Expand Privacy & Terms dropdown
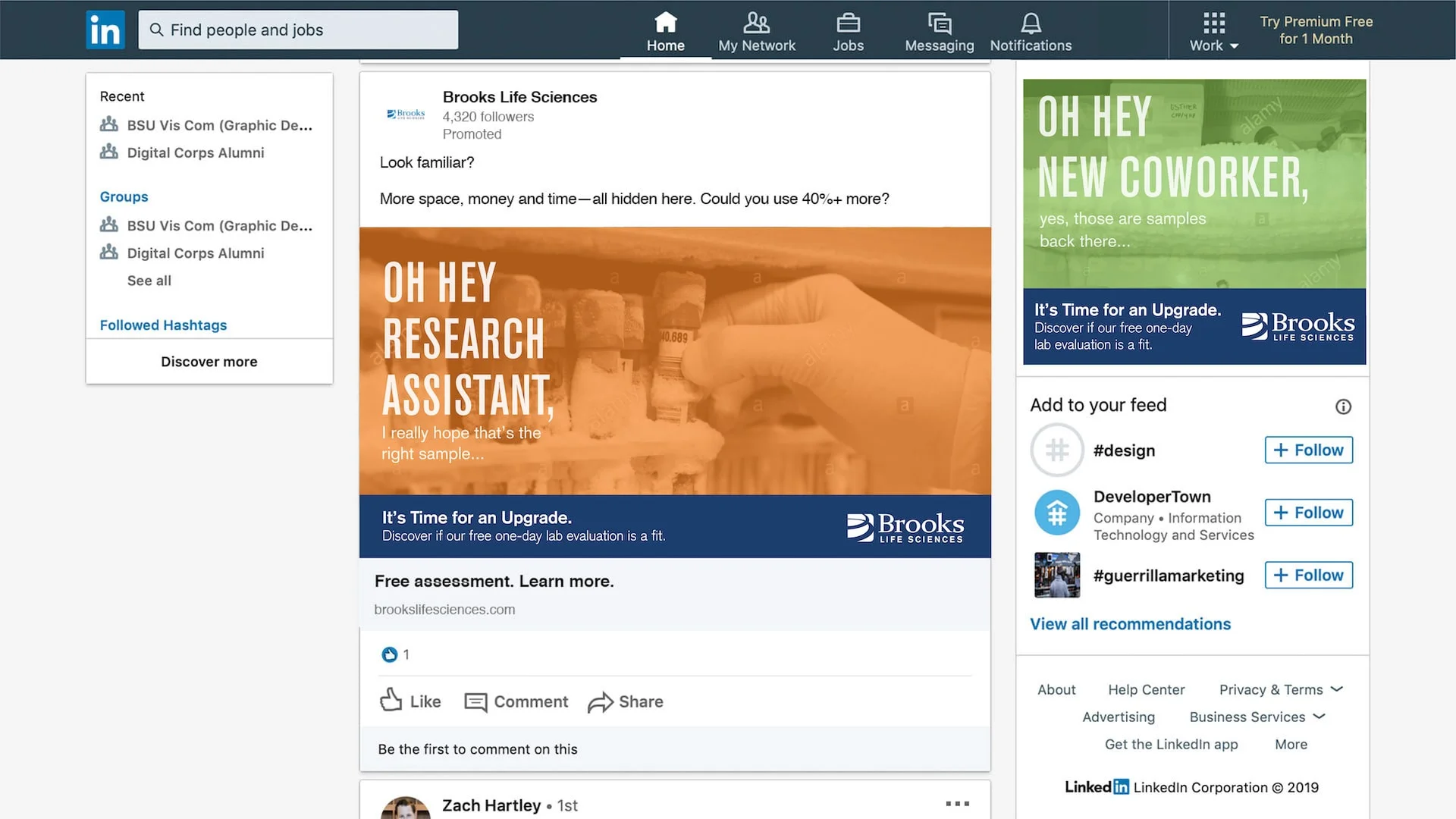Viewport: 1456px width, 819px height. pyautogui.click(x=1337, y=689)
